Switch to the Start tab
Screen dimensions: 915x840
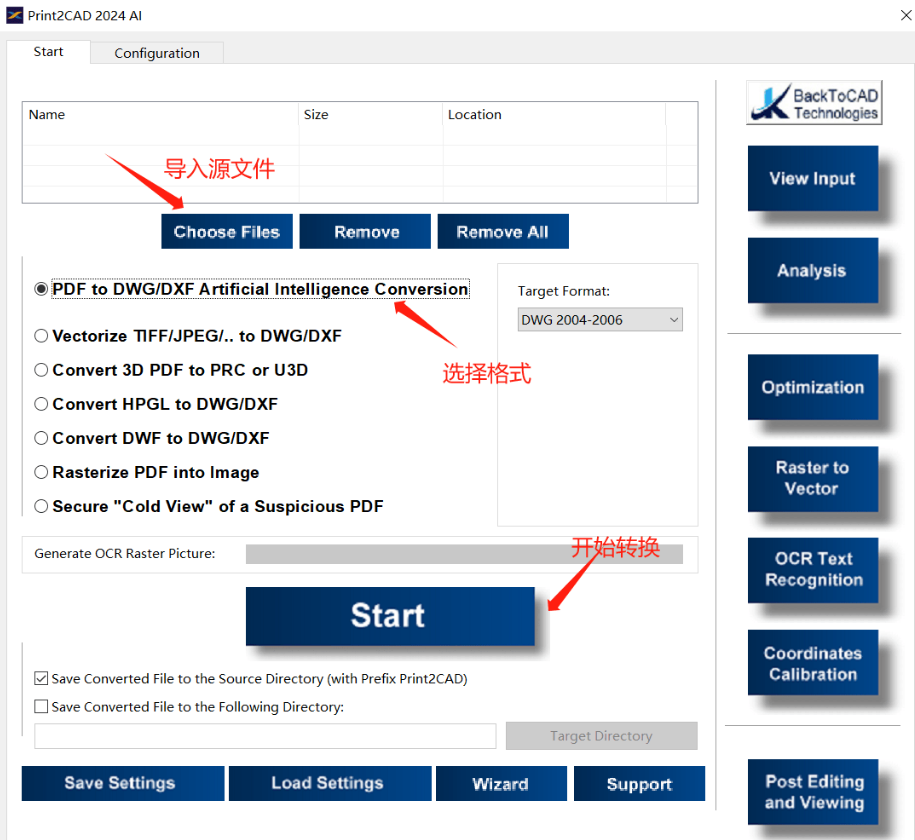(48, 52)
